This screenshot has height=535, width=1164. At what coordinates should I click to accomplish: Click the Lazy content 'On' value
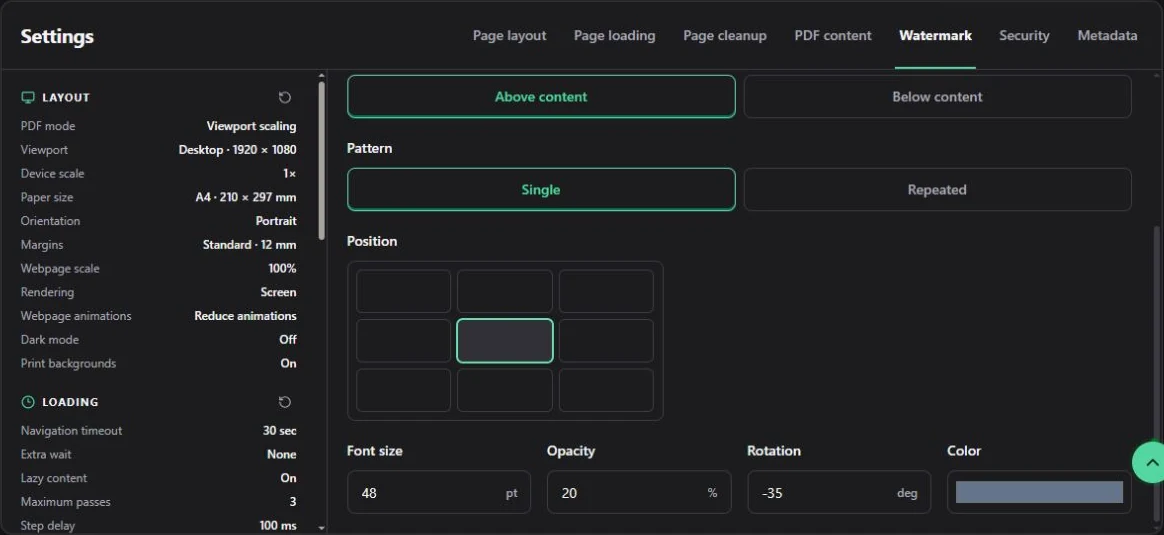[289, 478]
